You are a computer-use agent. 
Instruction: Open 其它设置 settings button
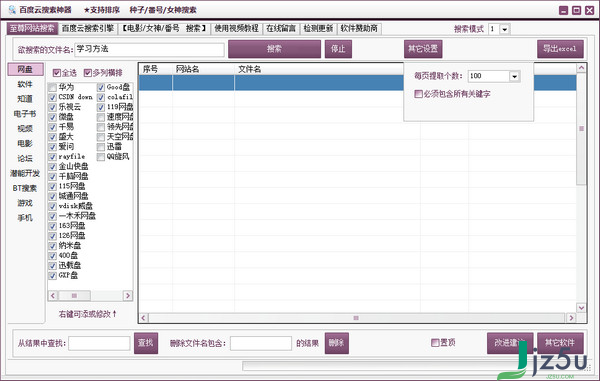pyautogui.click(x=423, y=49)
